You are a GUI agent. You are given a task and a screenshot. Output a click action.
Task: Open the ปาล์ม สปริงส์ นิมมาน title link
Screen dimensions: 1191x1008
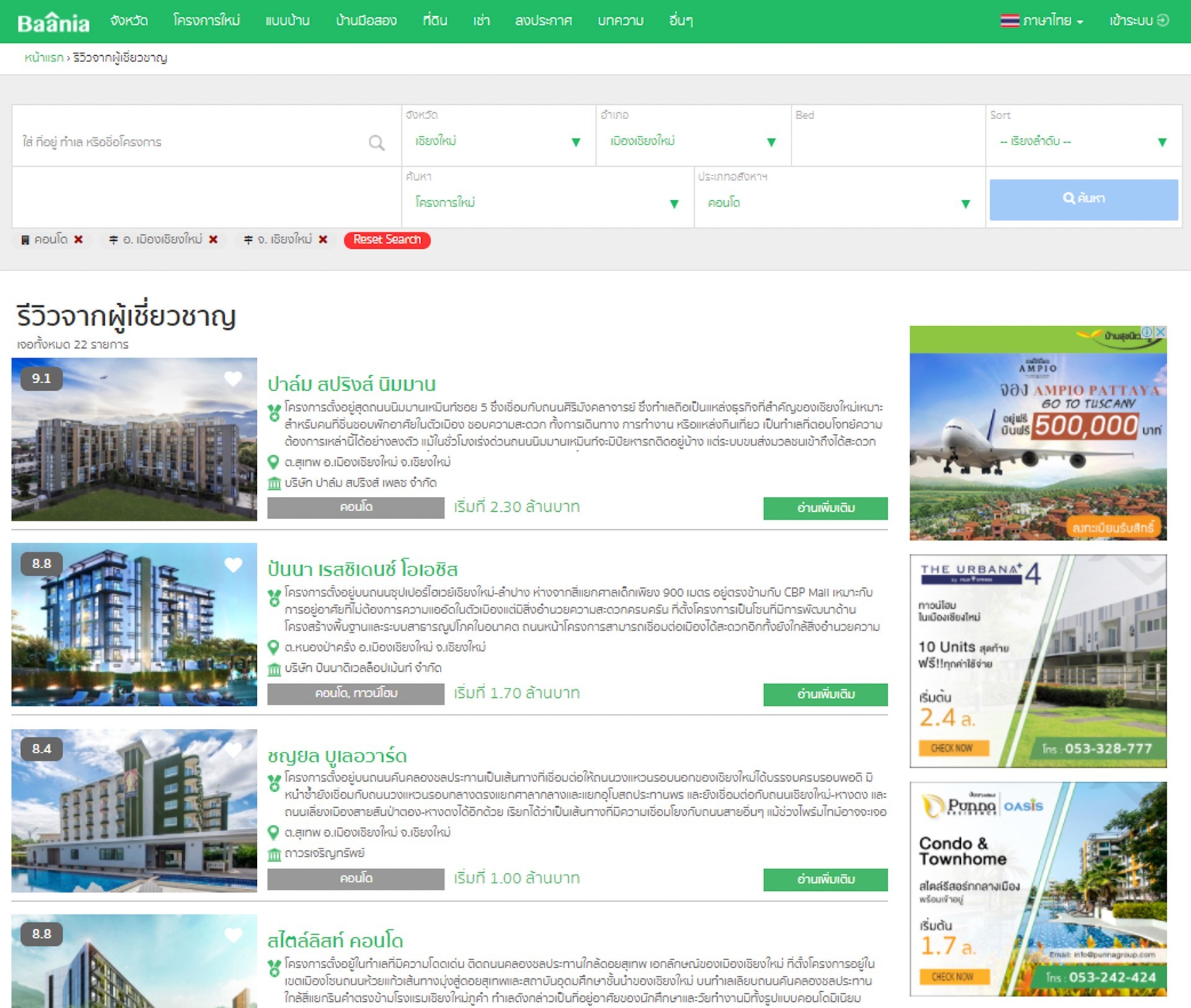[x=352, y=385]
